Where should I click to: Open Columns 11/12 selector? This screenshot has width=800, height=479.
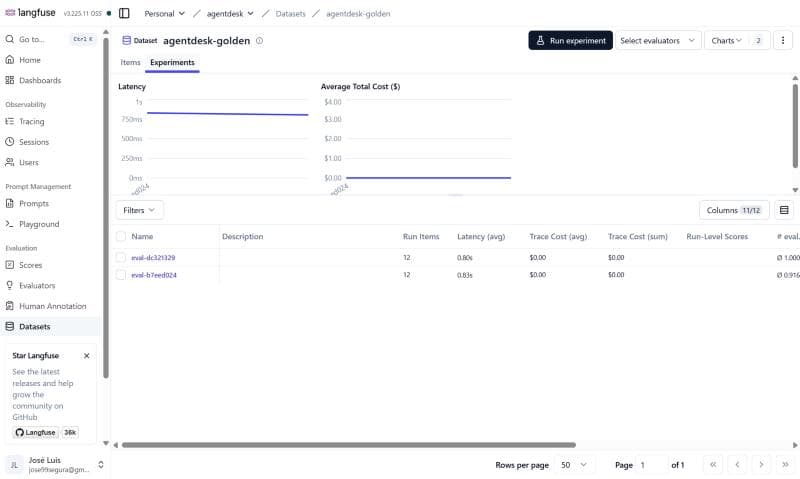[x=734, y=210]
